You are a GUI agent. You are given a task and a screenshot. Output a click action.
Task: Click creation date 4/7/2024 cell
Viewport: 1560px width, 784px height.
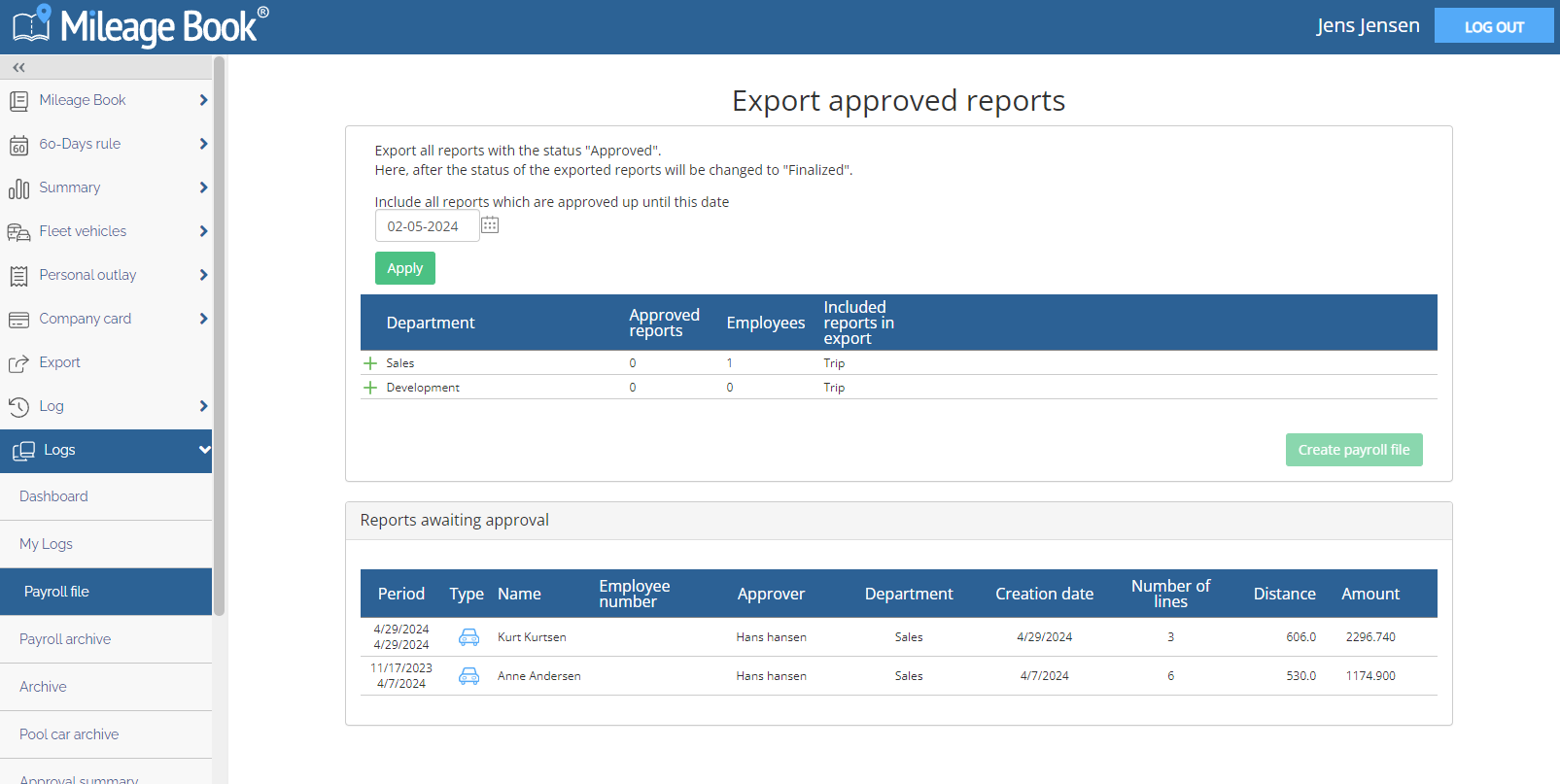tap(1045, 676)
